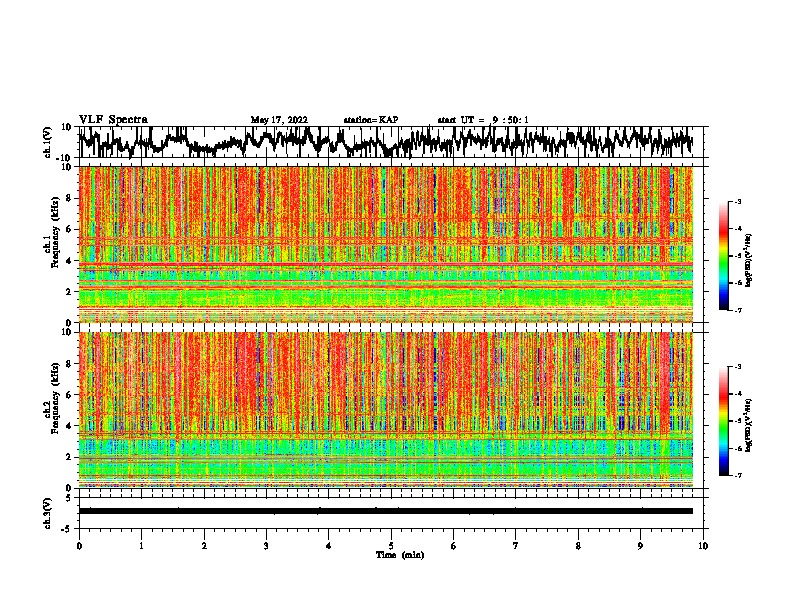Click time axis tick label "3"
The height and width of the screenshot is (612, 792).
tap(266, 546)
